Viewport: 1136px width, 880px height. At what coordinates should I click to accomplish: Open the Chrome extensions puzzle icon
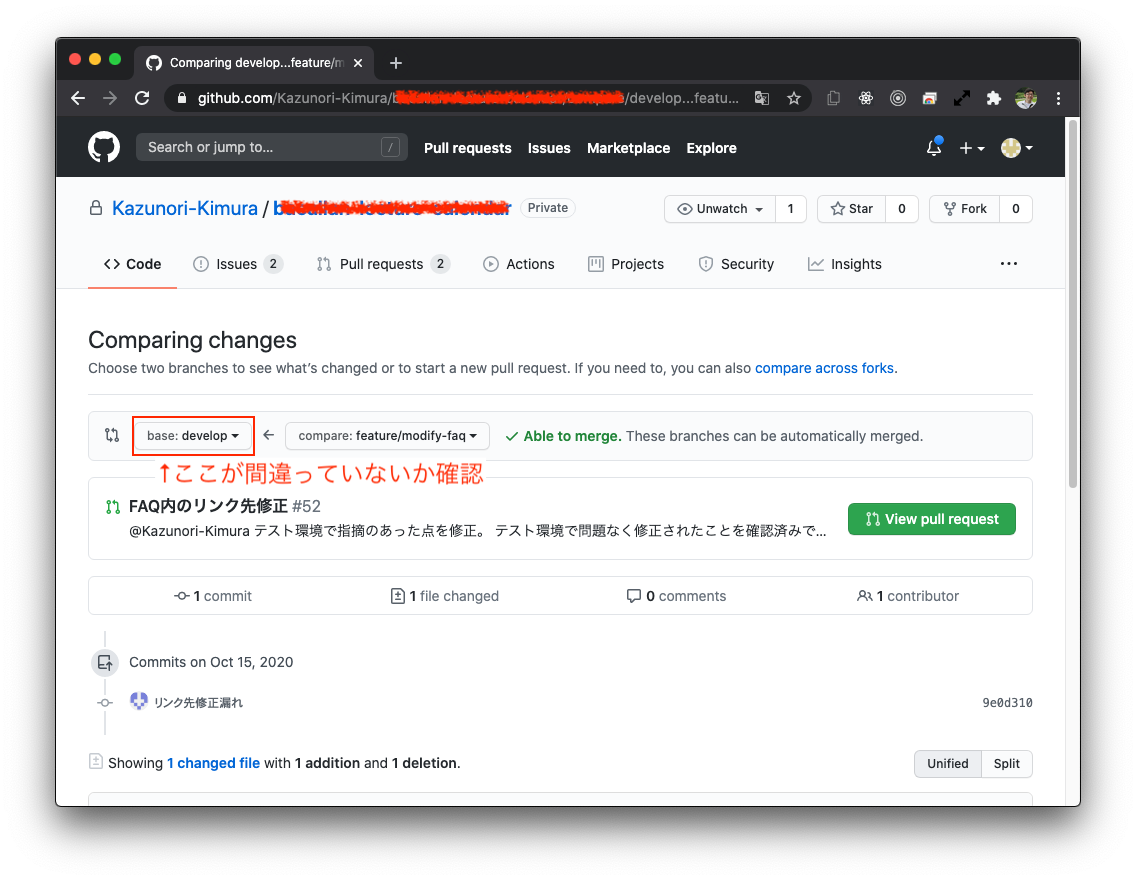(993, 99)
